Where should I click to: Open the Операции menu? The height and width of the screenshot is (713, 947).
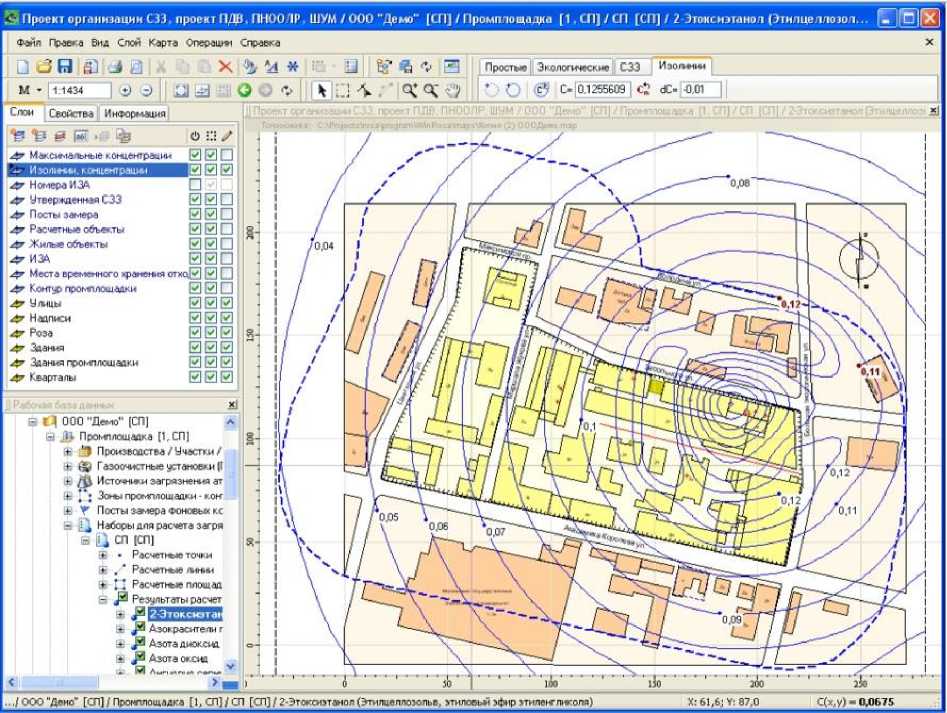(210, 43)
